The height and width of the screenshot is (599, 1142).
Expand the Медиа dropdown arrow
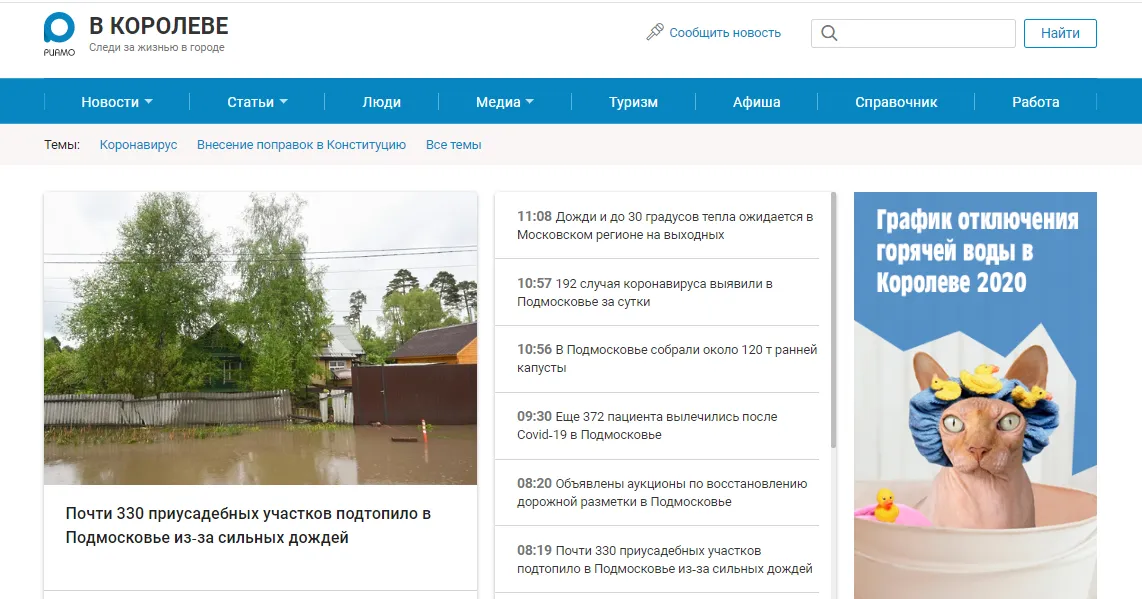[x=529, y=102]
